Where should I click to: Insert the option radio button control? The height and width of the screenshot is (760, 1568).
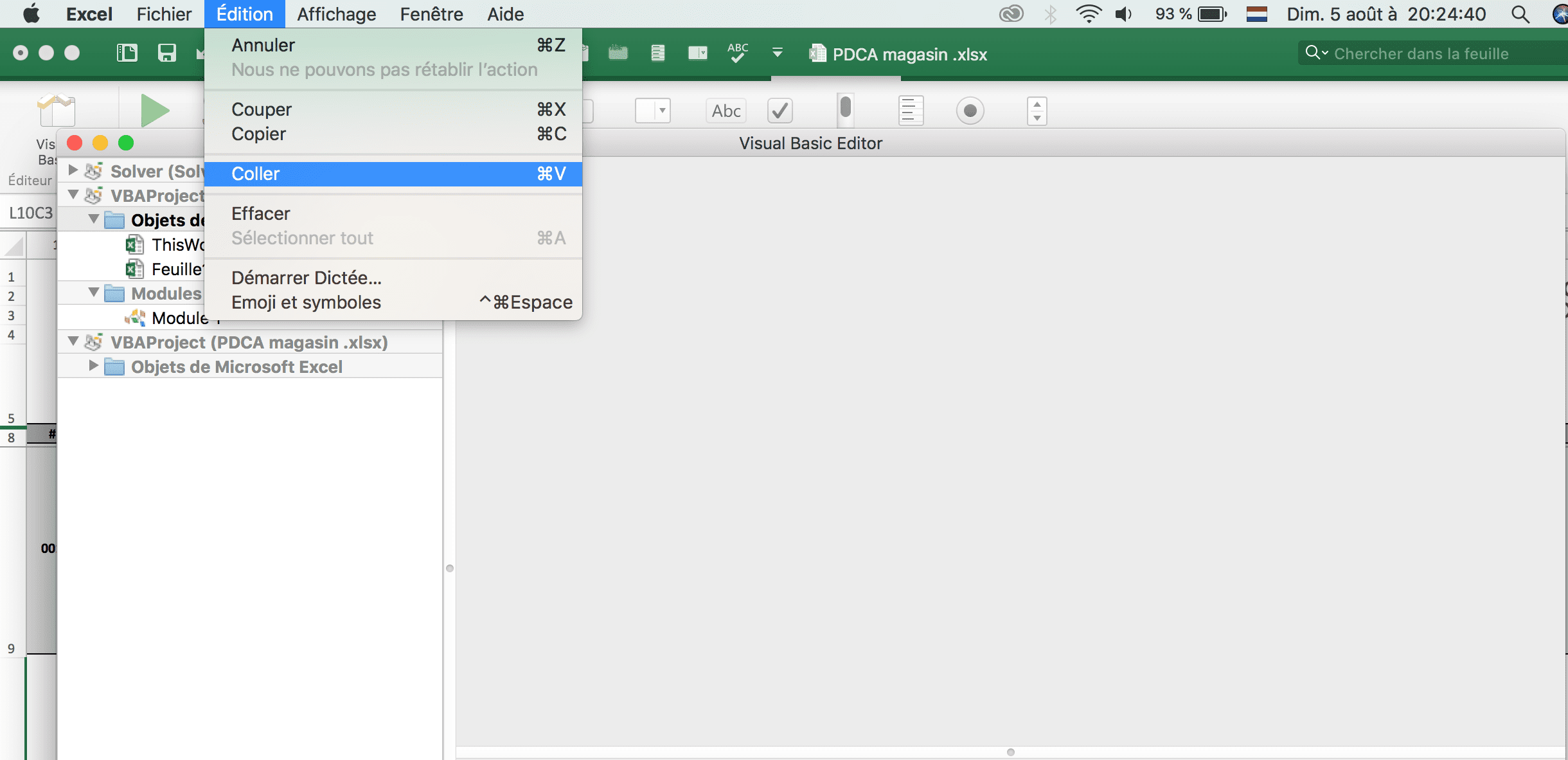click(x=970, y=111)
